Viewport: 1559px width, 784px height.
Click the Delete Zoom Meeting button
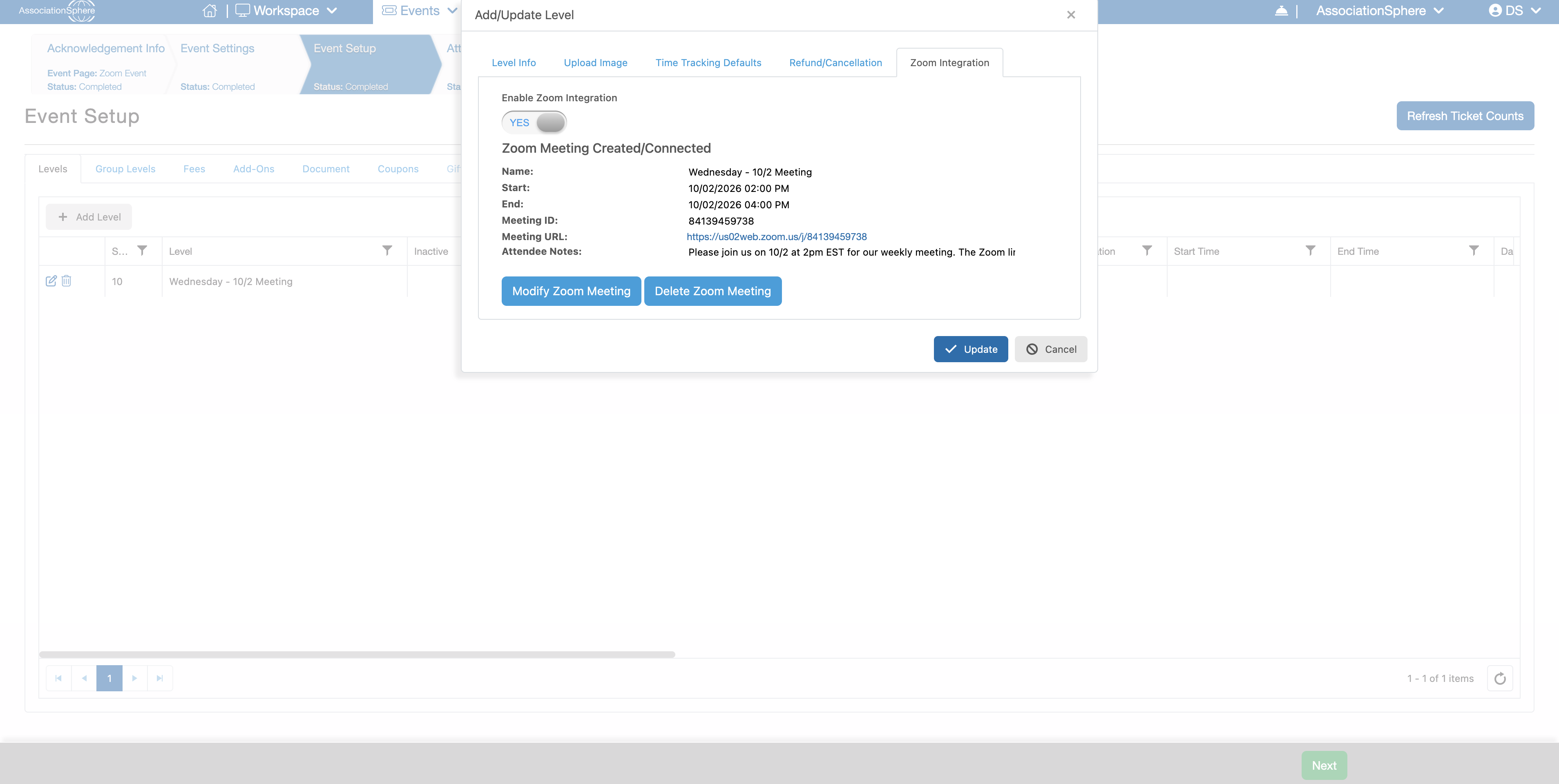(712, 291)
